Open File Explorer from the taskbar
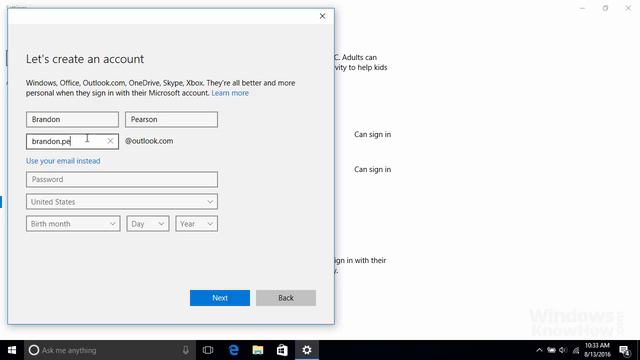The image size is (640, 360). point(258,350)
